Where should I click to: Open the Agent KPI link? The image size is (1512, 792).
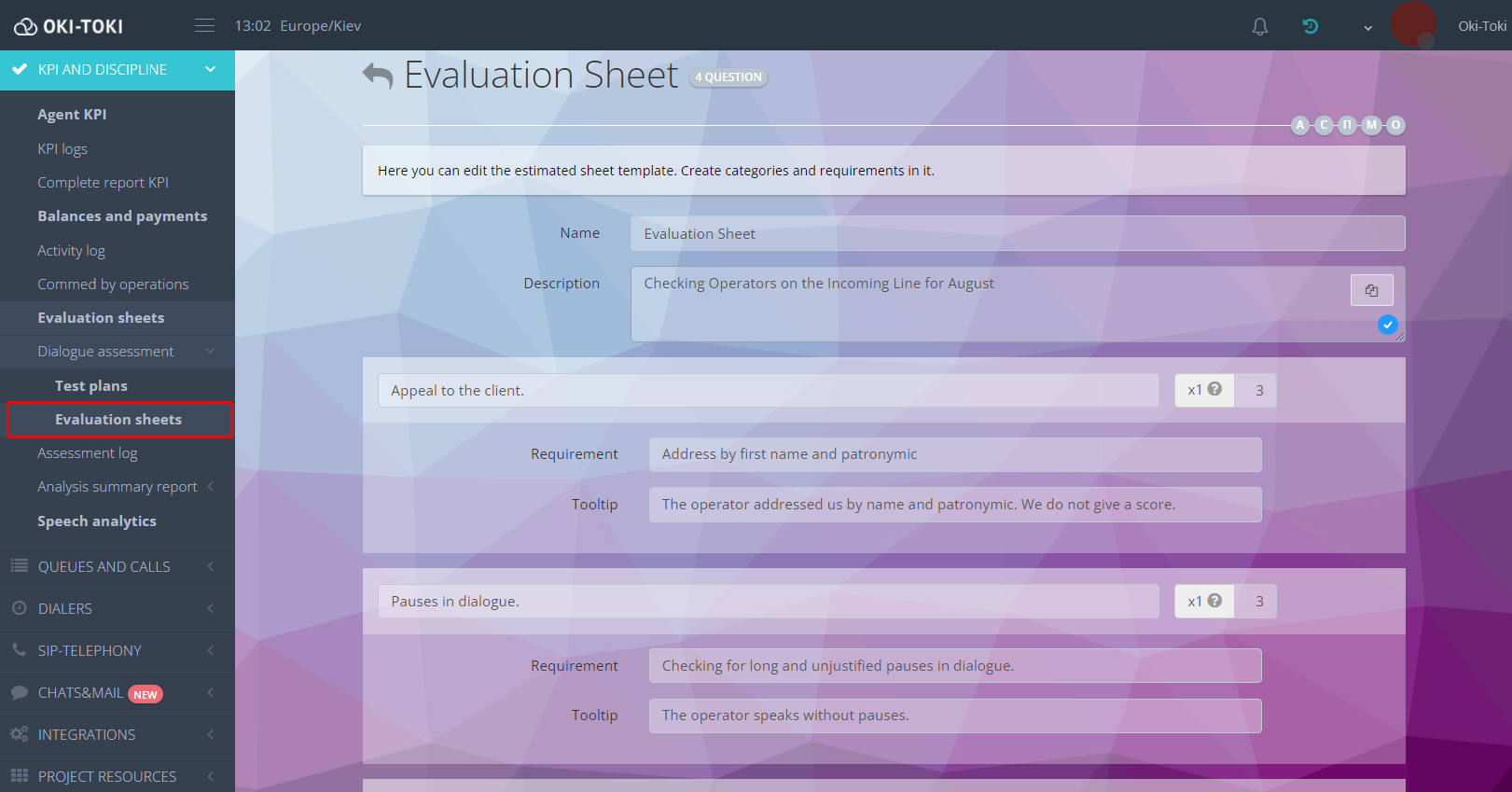(x=72, y=114)
